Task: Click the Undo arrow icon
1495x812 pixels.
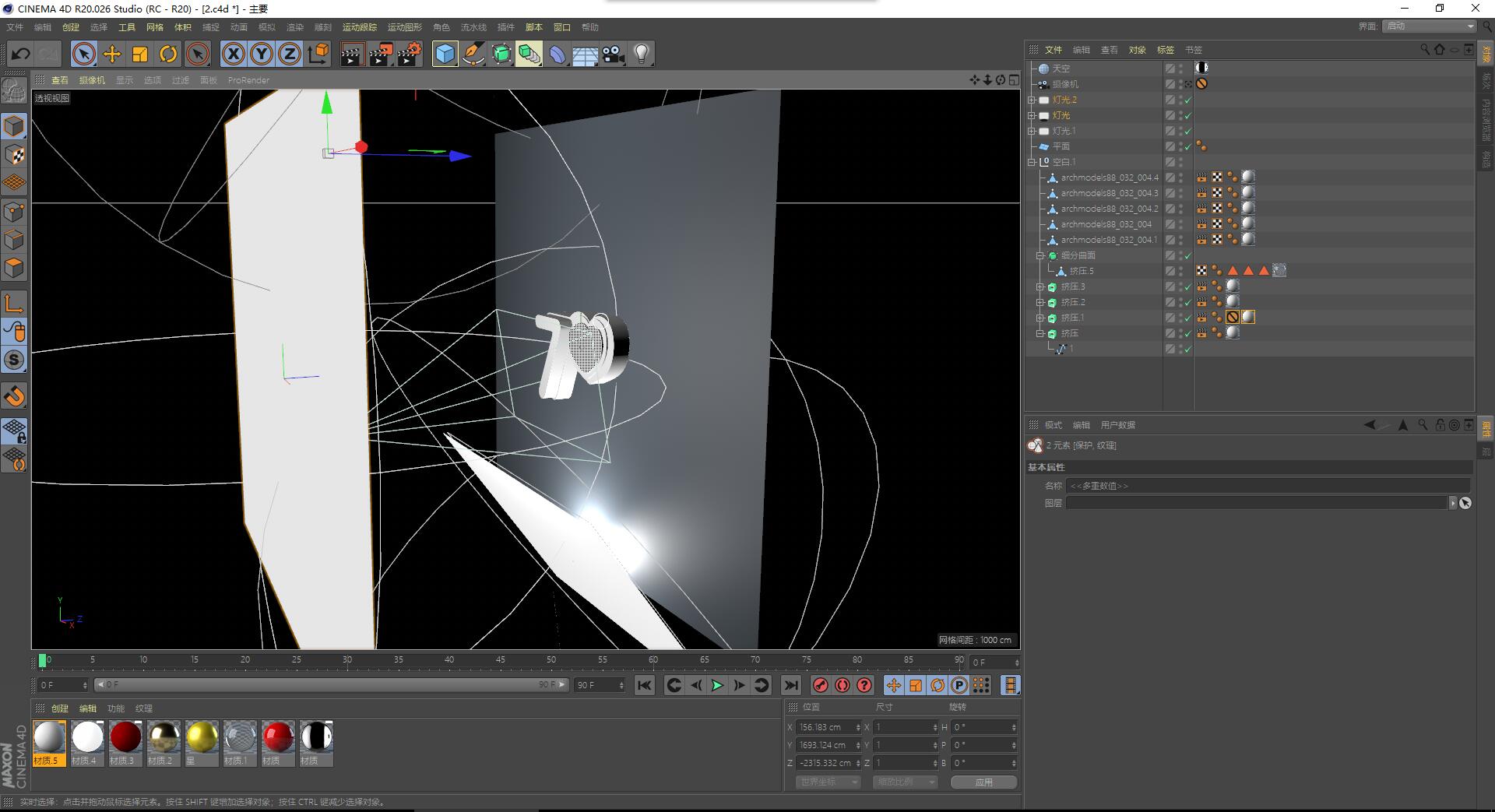Action: (21, 54)
